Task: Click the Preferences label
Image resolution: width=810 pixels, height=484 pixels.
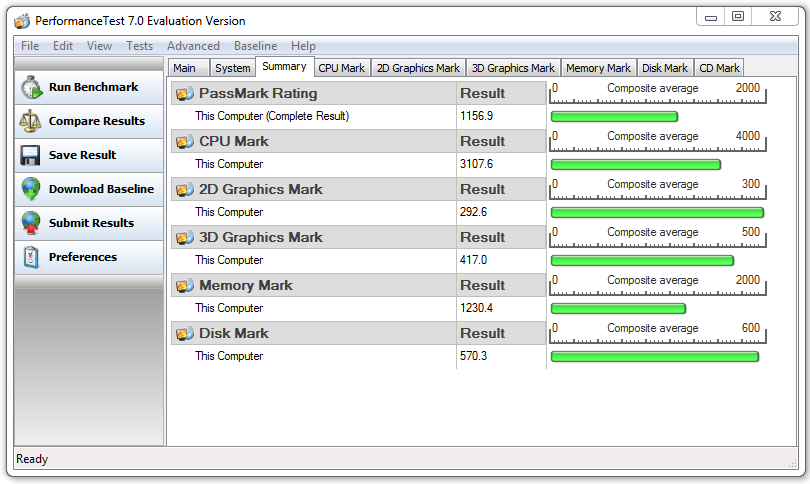Action: click(83, 257)
